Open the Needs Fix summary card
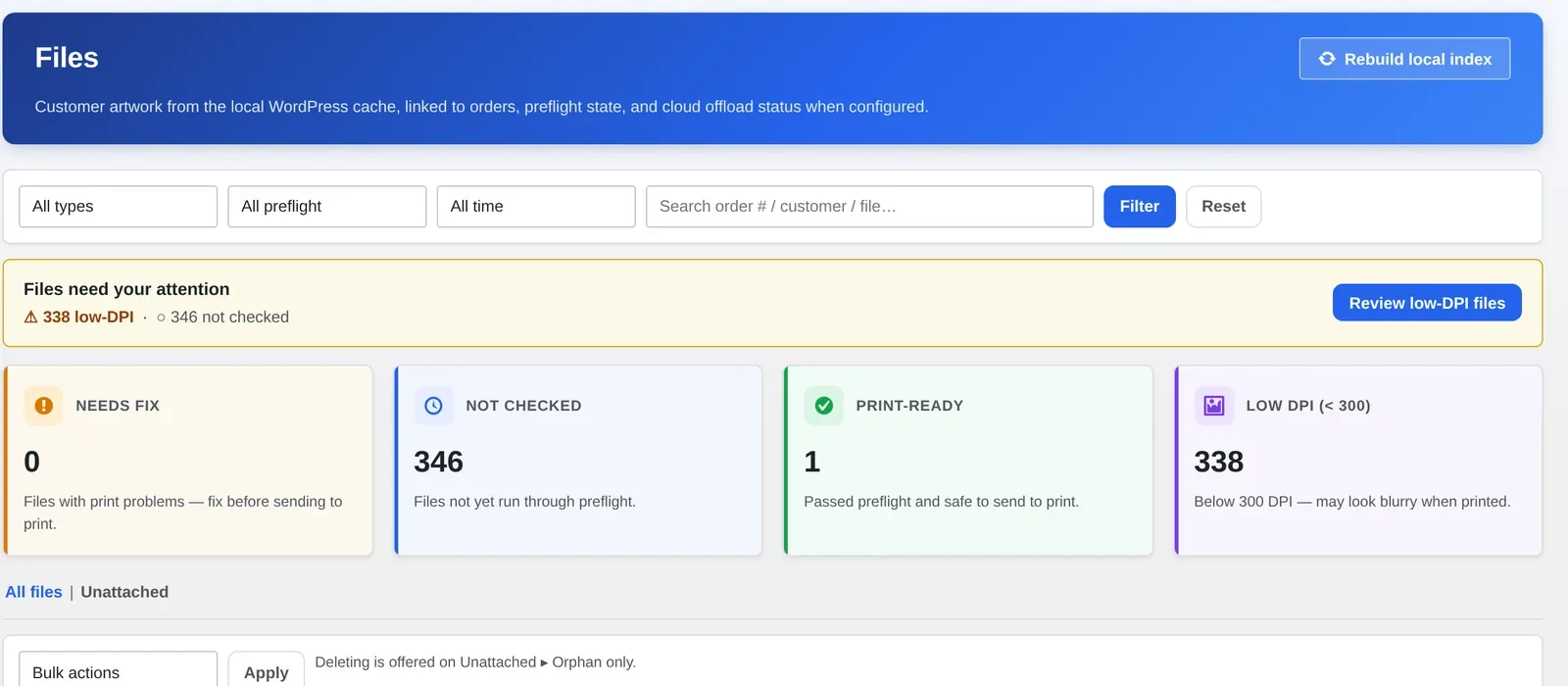 pyautogui.click(x=188, y=461)
